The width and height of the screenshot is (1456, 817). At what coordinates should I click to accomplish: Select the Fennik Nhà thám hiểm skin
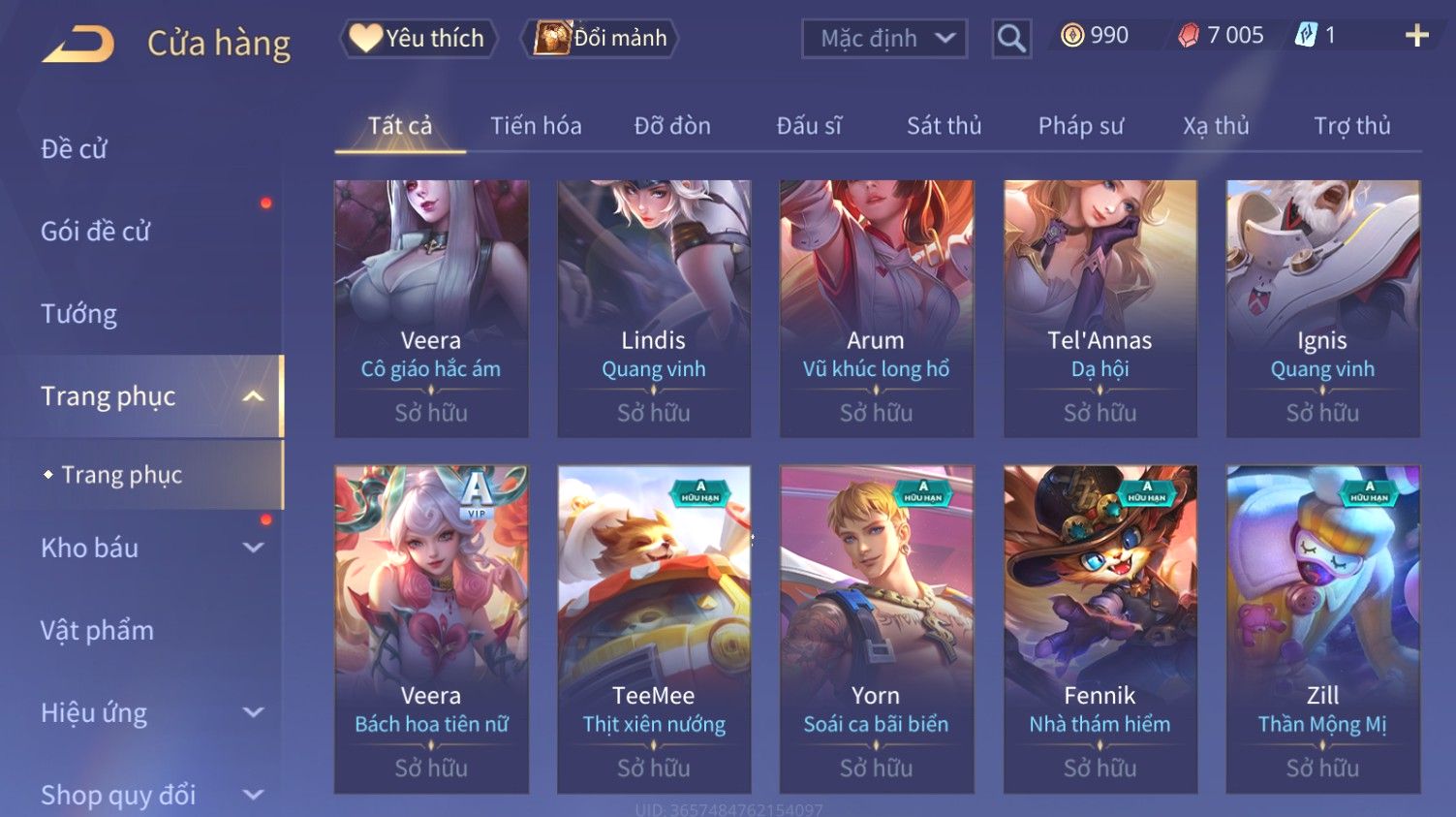click(1100, 629)
